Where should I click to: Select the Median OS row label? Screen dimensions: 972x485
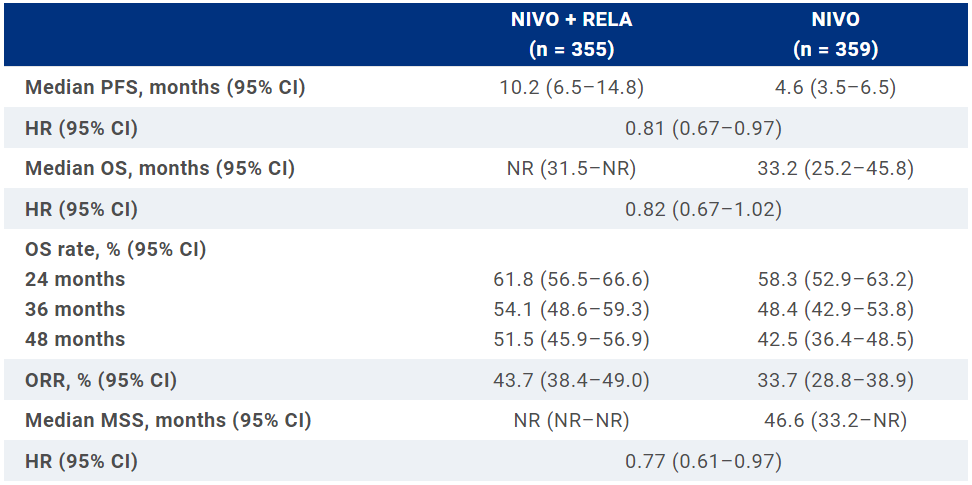tap(160, 169)
